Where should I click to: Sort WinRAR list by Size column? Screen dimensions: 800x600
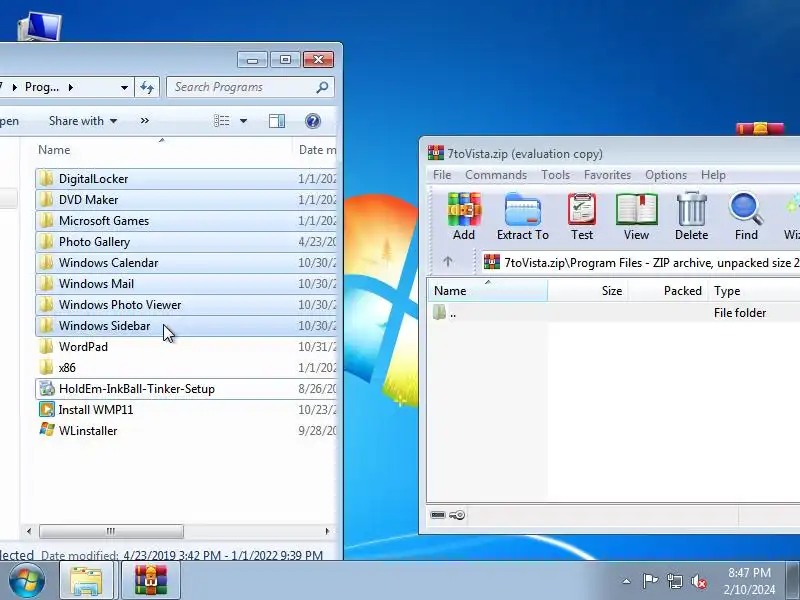tap(588, 291)
